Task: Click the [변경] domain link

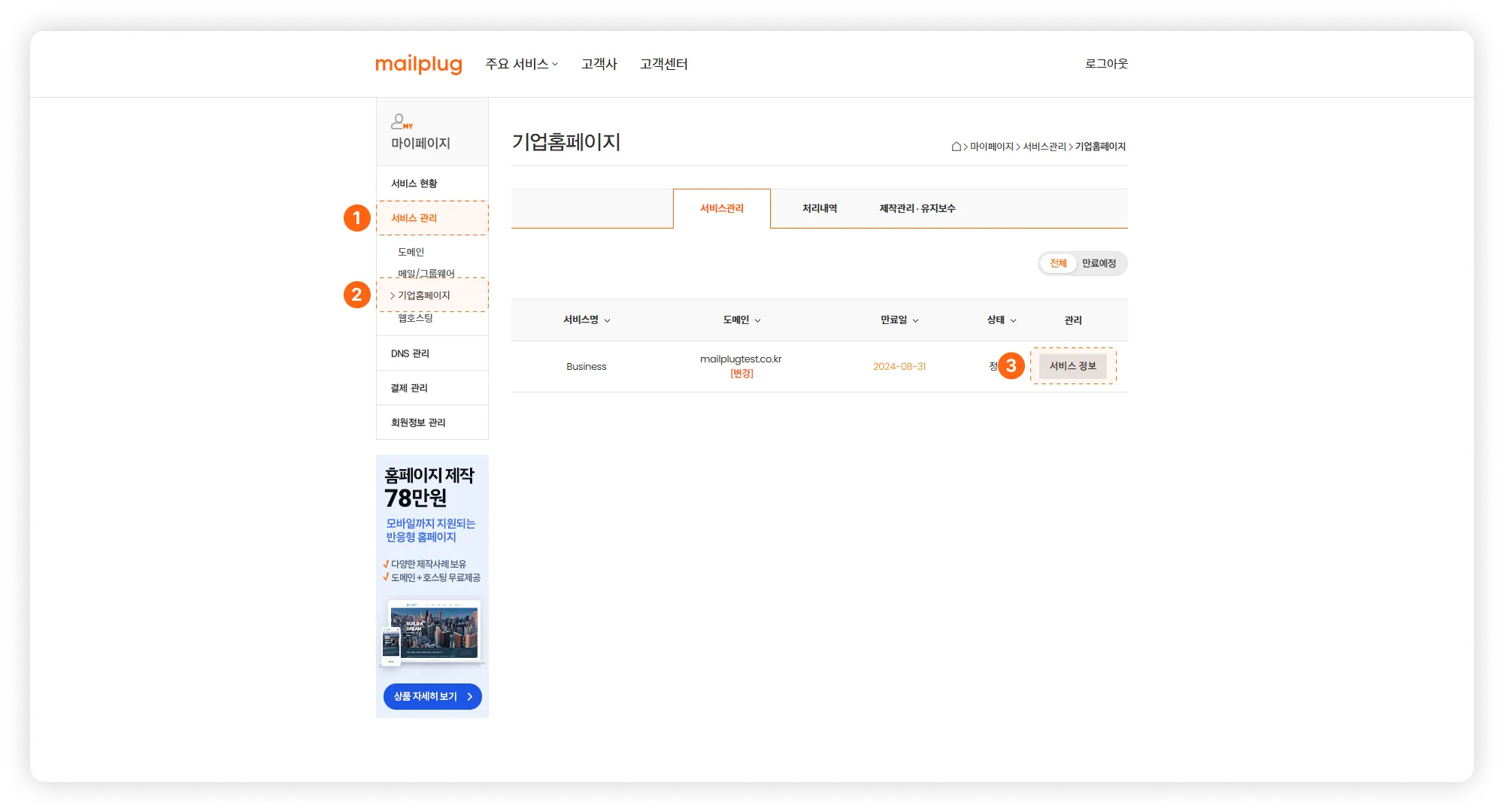Action: (741, 374)
